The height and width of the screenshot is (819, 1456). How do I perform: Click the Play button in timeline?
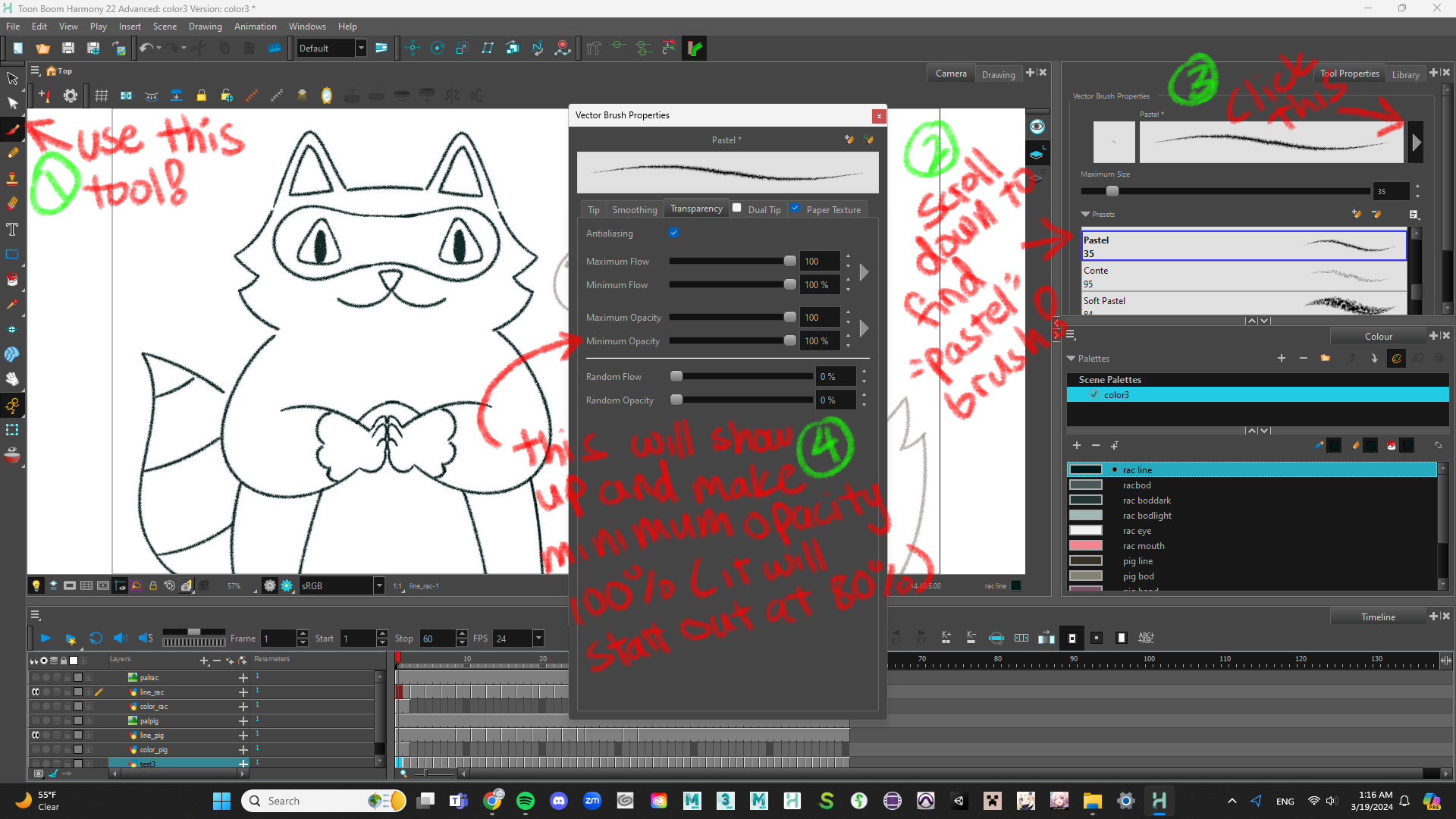point(45,639)
